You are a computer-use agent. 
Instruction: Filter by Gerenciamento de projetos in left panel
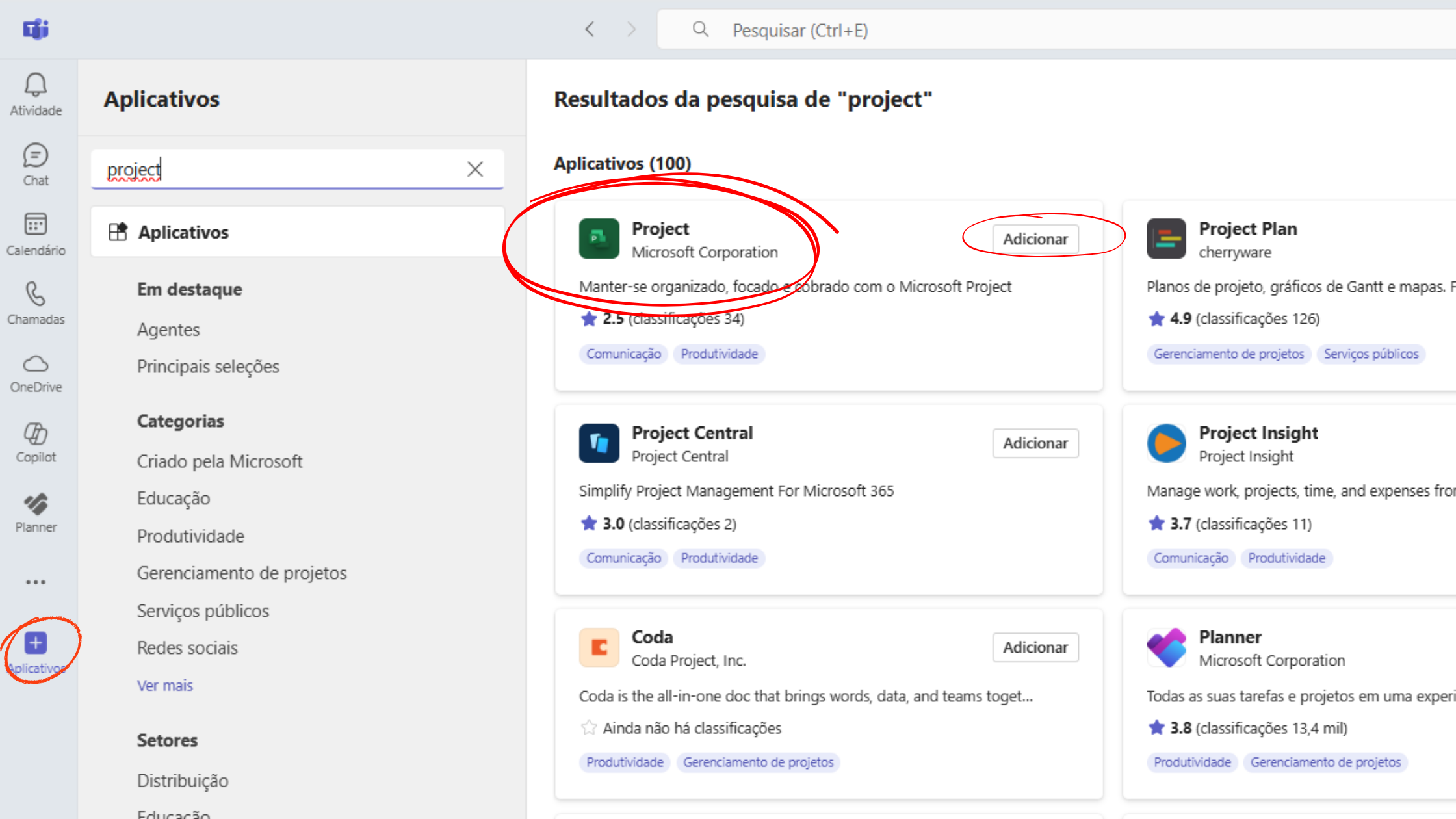coord(242,573)
